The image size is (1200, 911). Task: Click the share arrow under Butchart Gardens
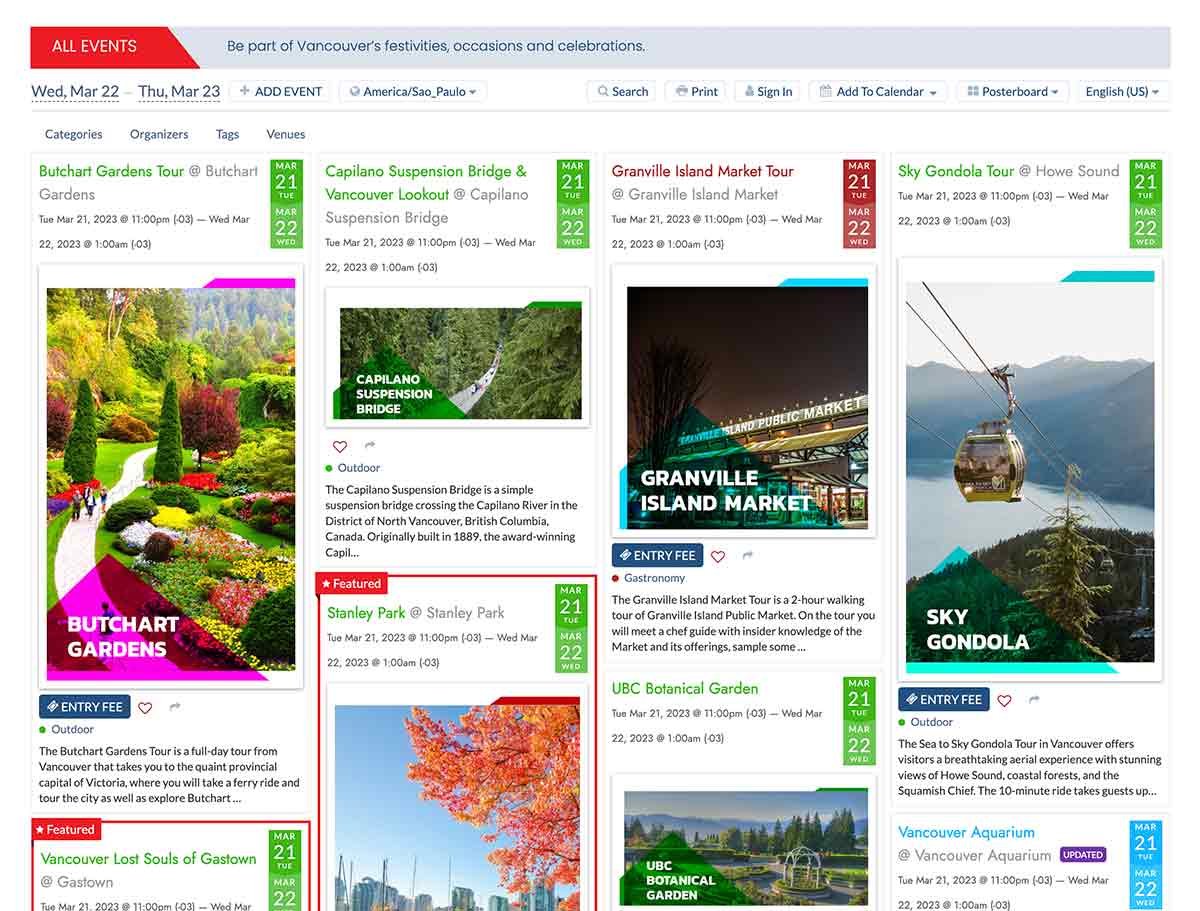point(175,707)
